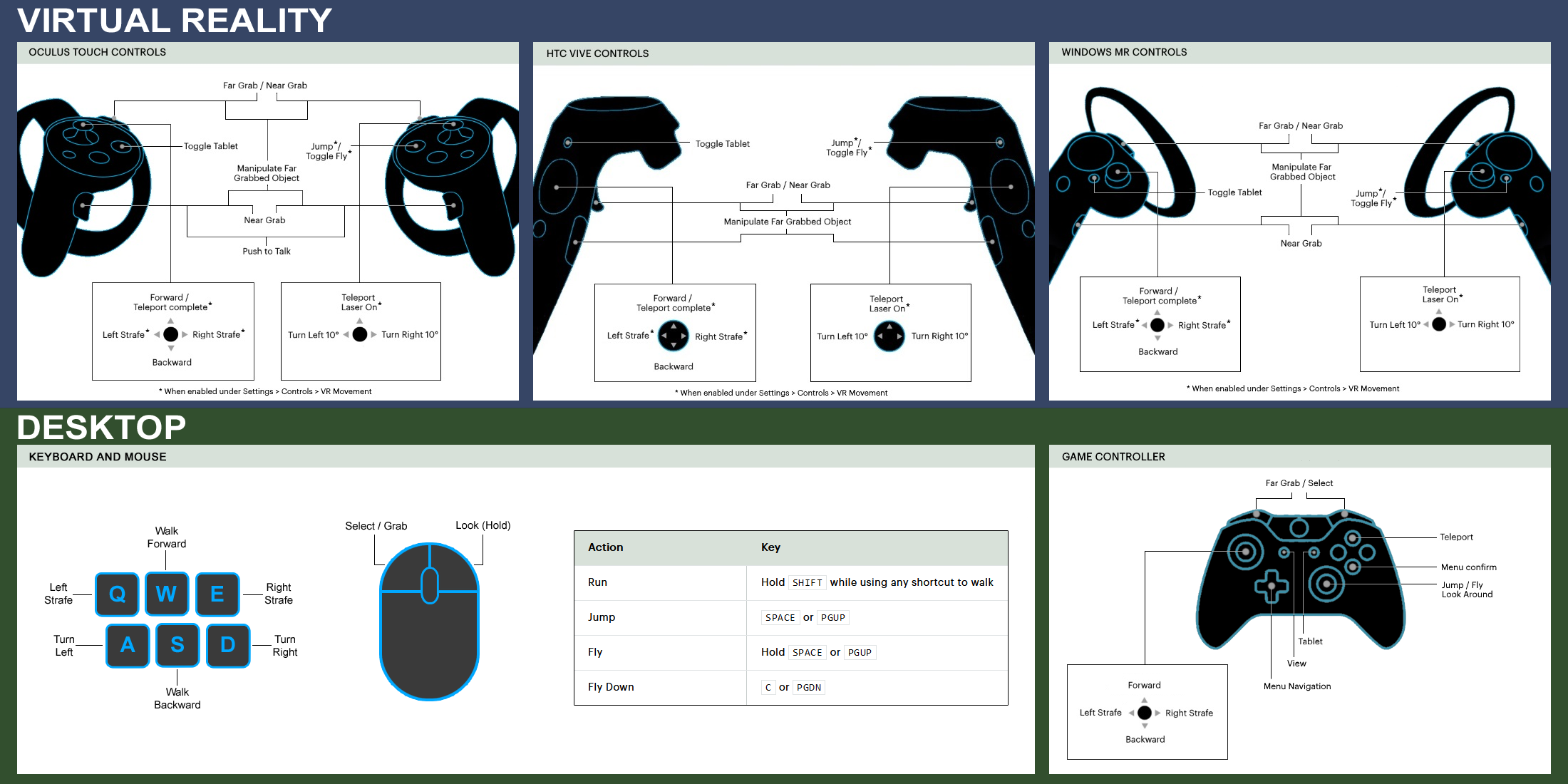The height and width of the screenshot is (784, 1568).
Task: Click the Action column header
Action: point(606,547)
